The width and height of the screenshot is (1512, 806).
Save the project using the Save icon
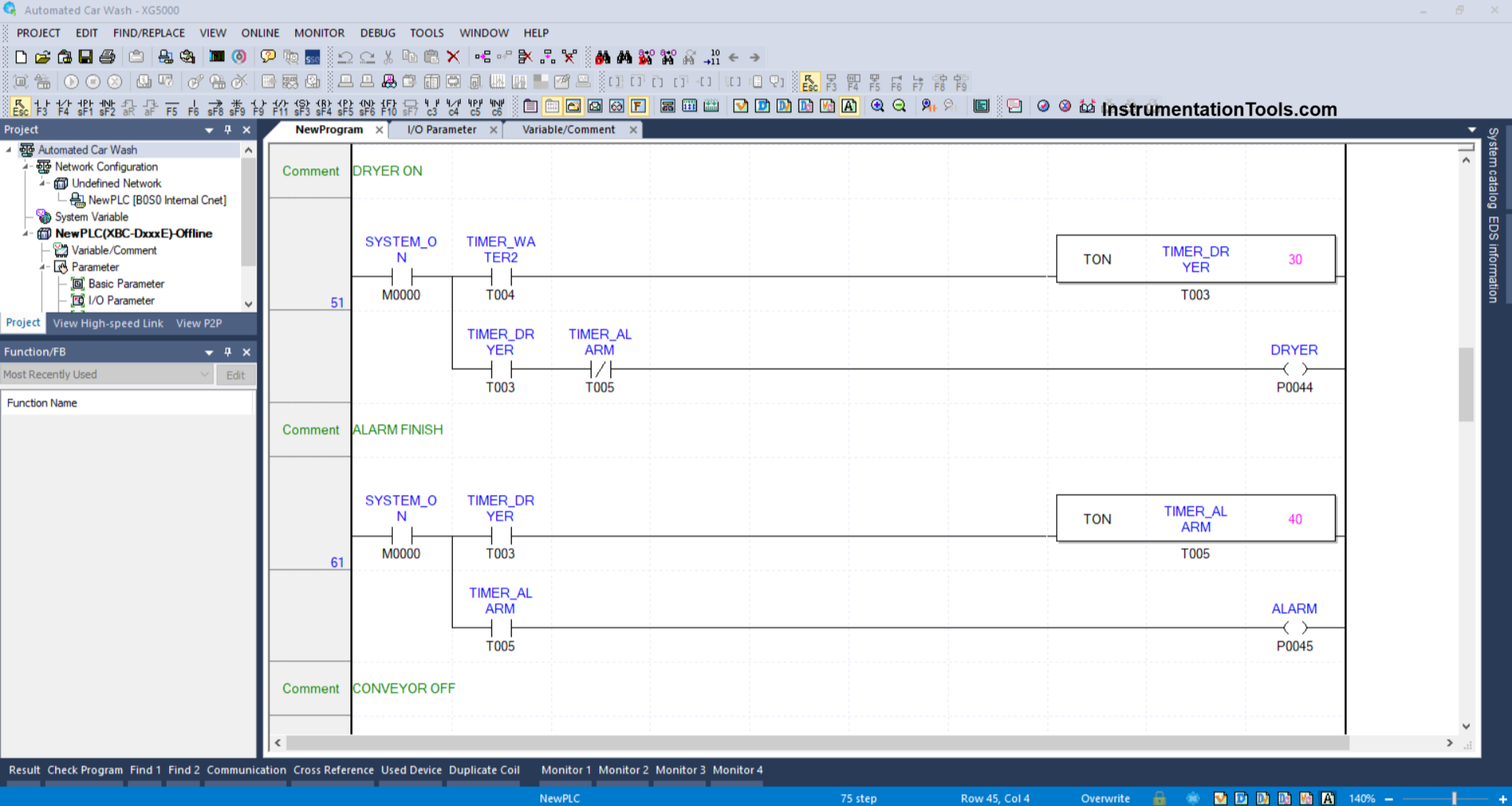click(86, 57)
